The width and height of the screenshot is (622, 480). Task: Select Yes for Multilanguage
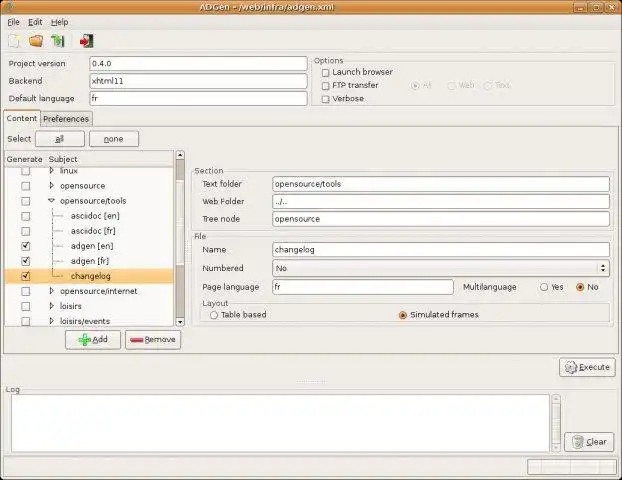pyautogui.click(x=544, y=287)
